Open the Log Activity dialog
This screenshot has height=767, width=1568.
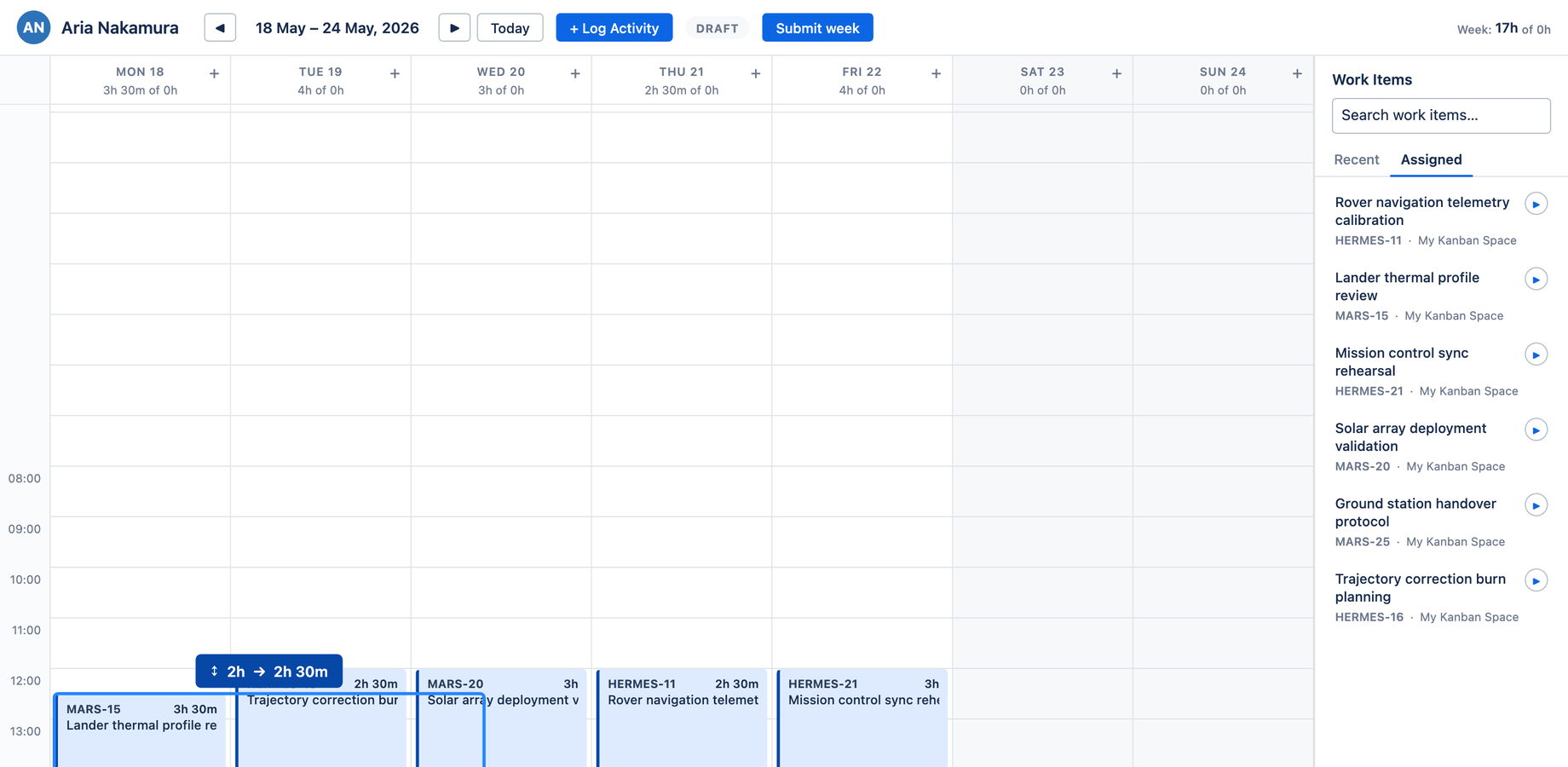click(614, 28)
